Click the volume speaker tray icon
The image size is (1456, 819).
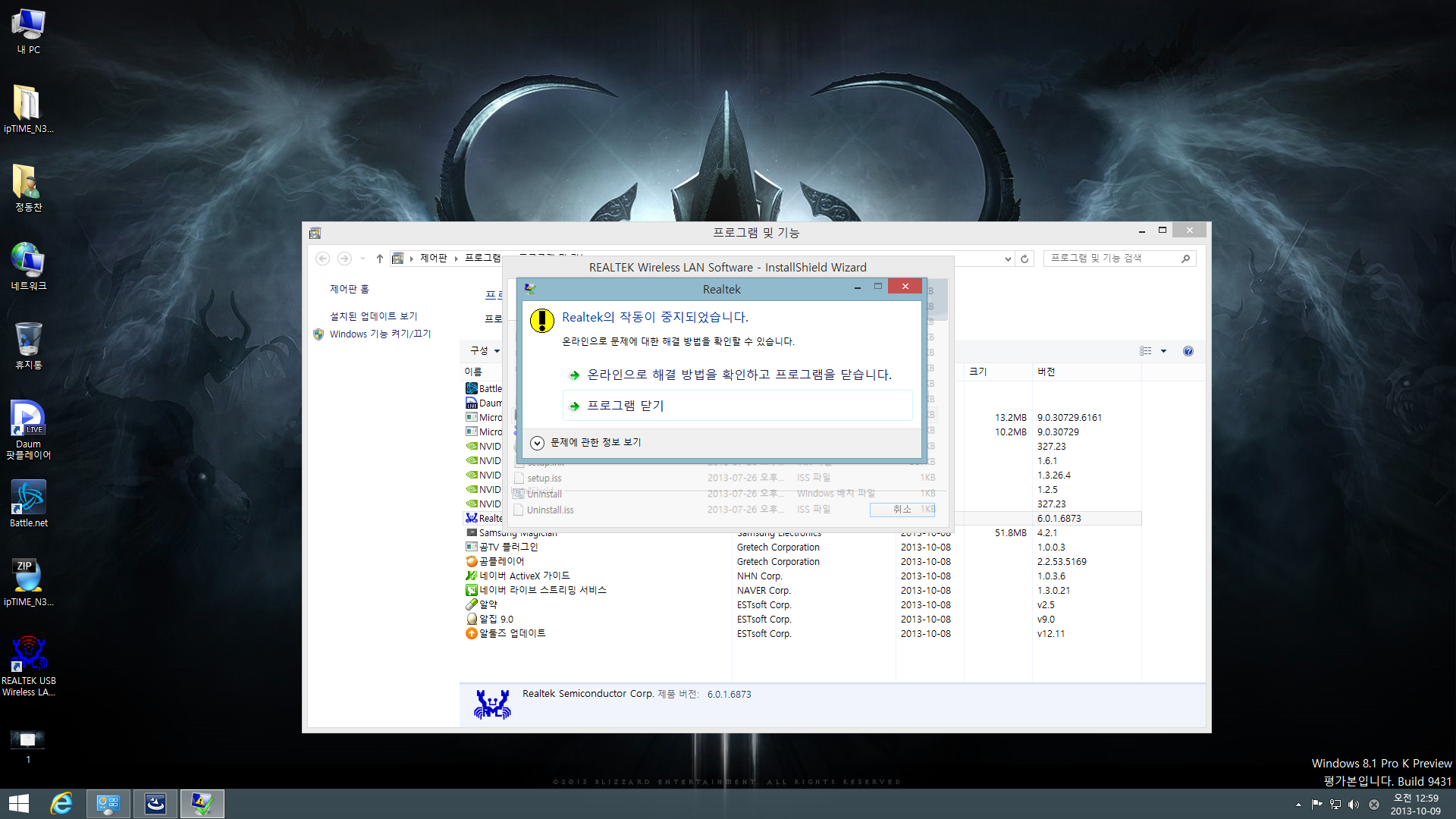[x=1354, y=805]
